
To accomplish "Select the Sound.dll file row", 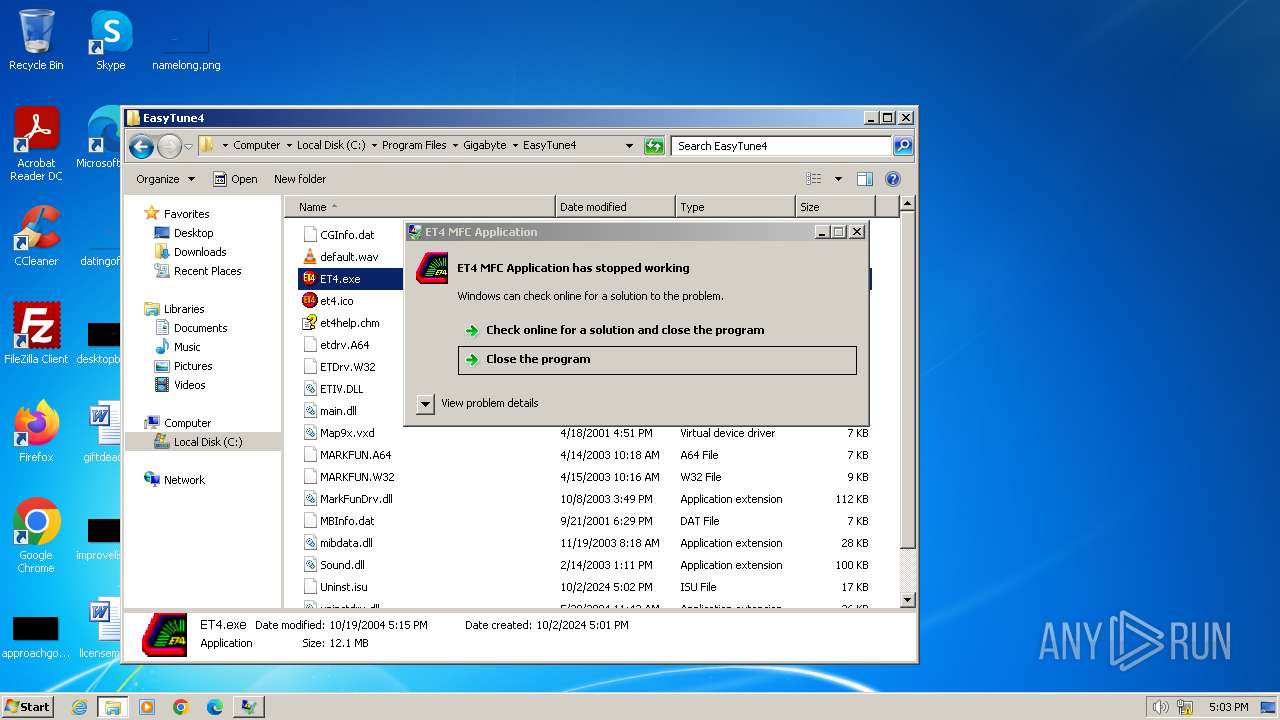I will [x=587, y=565].
